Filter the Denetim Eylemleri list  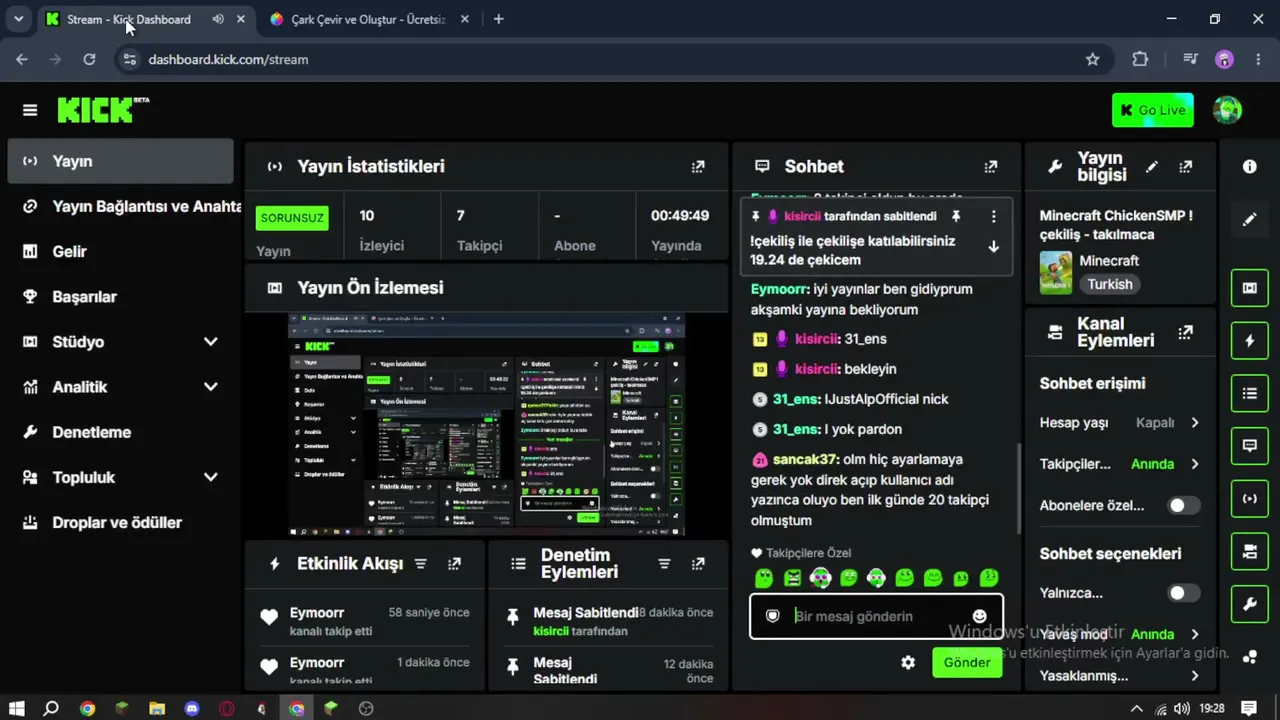664,564
